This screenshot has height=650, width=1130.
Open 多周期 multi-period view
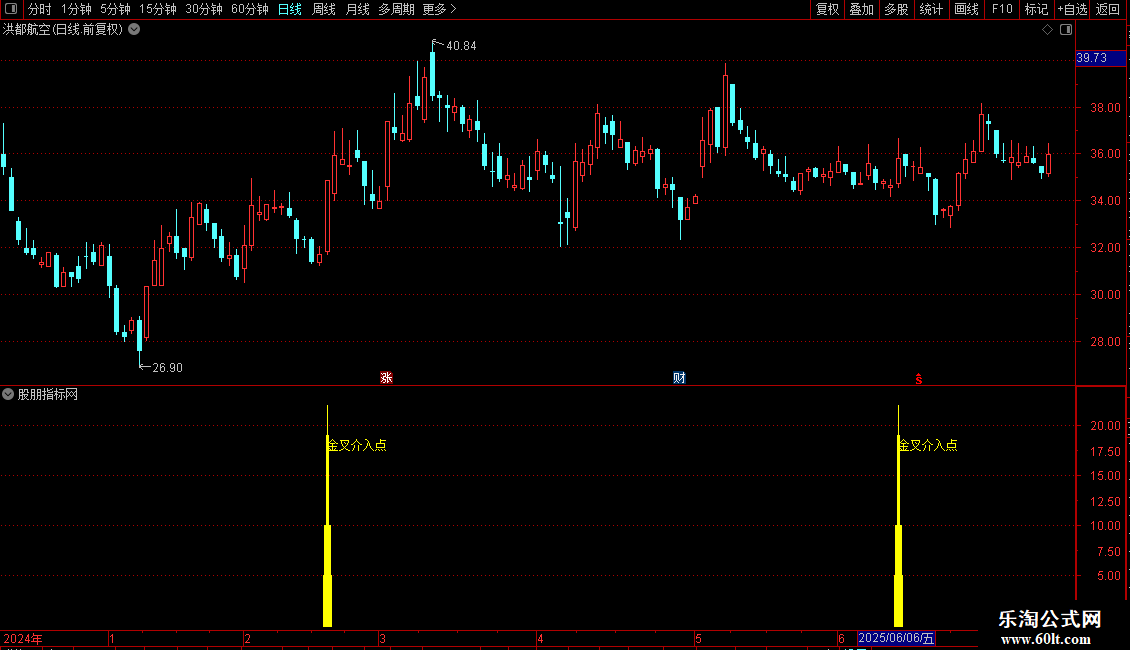396,9
